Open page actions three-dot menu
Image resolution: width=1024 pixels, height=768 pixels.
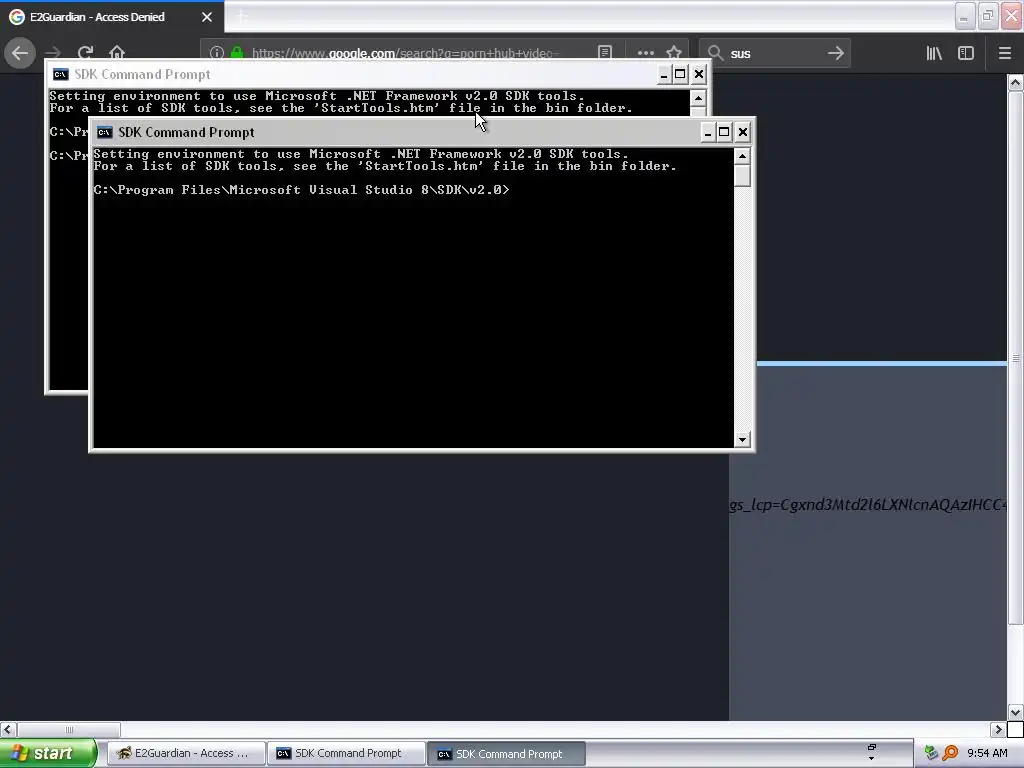[645, 53]
